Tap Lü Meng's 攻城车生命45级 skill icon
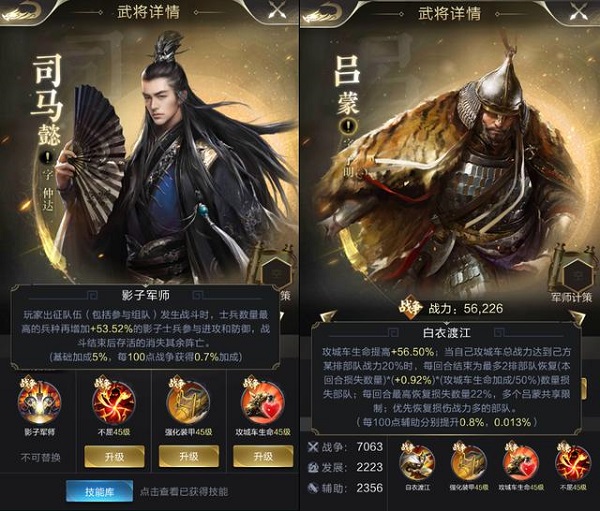The height and width of the screenshot is (511, 600). click(x=521, y=462)
